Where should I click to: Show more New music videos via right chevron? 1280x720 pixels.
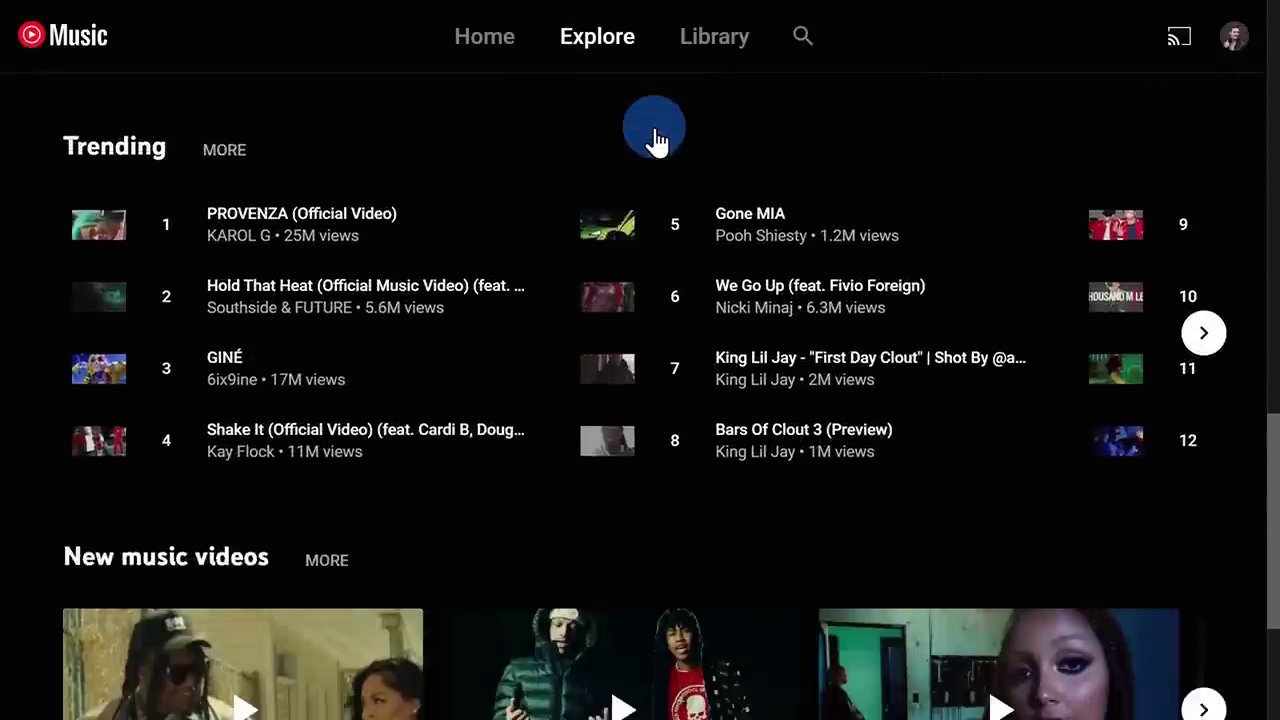(x=1203, y=708)
